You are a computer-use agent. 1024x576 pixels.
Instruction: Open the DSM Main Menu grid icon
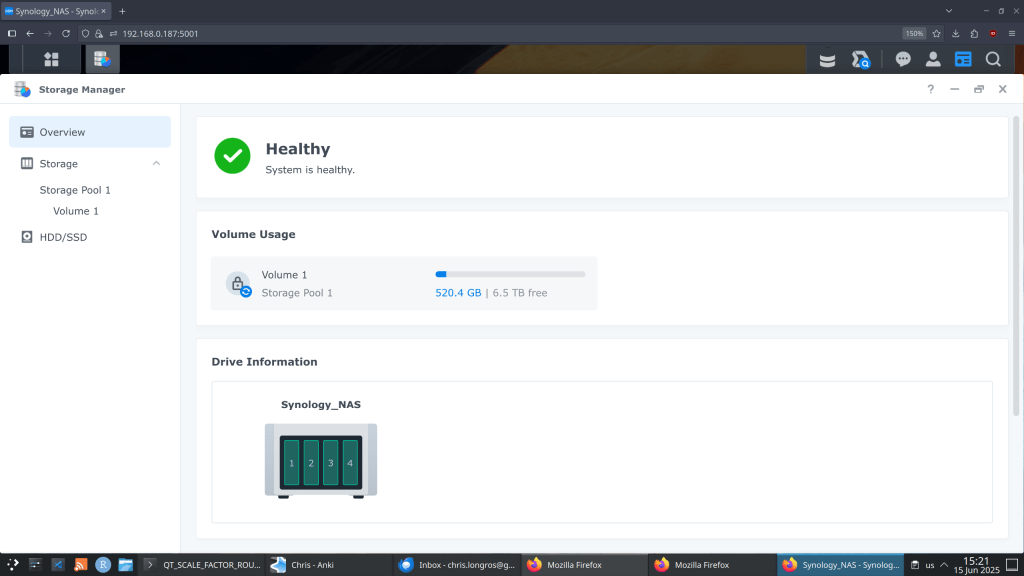pos(51,59)
